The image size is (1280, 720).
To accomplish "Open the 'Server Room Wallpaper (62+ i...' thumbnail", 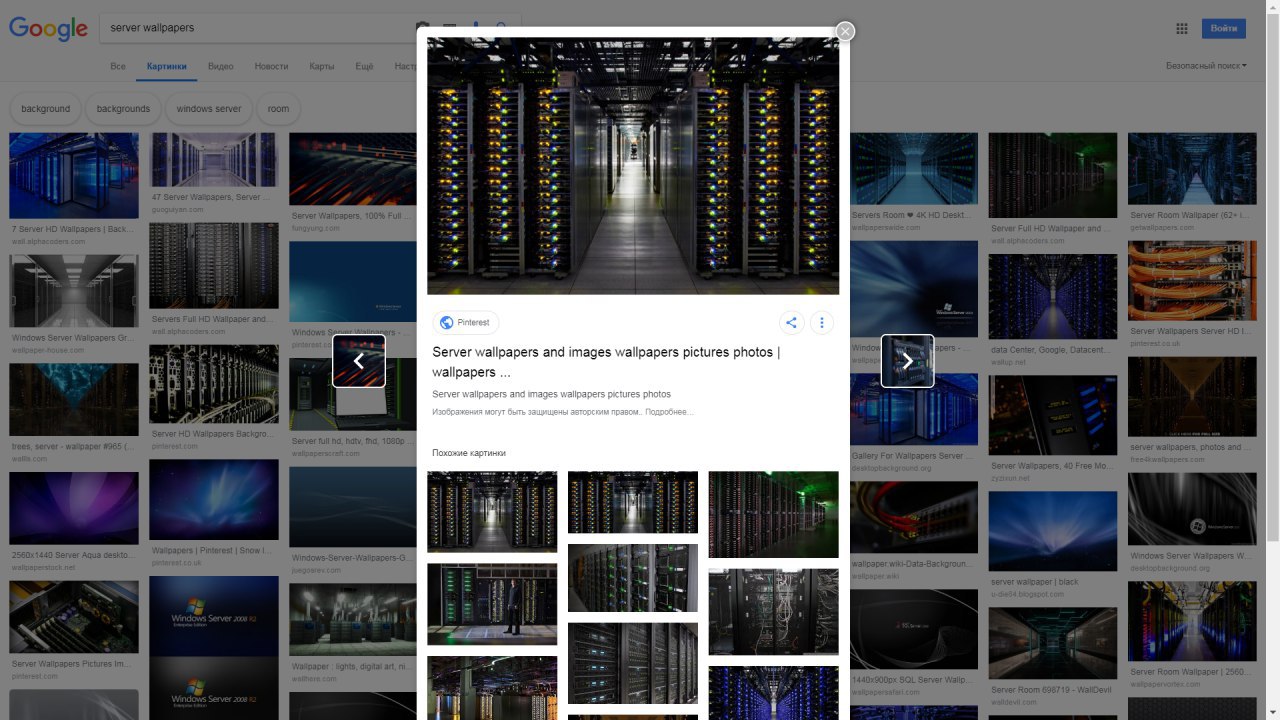I will [x=1192, y=169].
